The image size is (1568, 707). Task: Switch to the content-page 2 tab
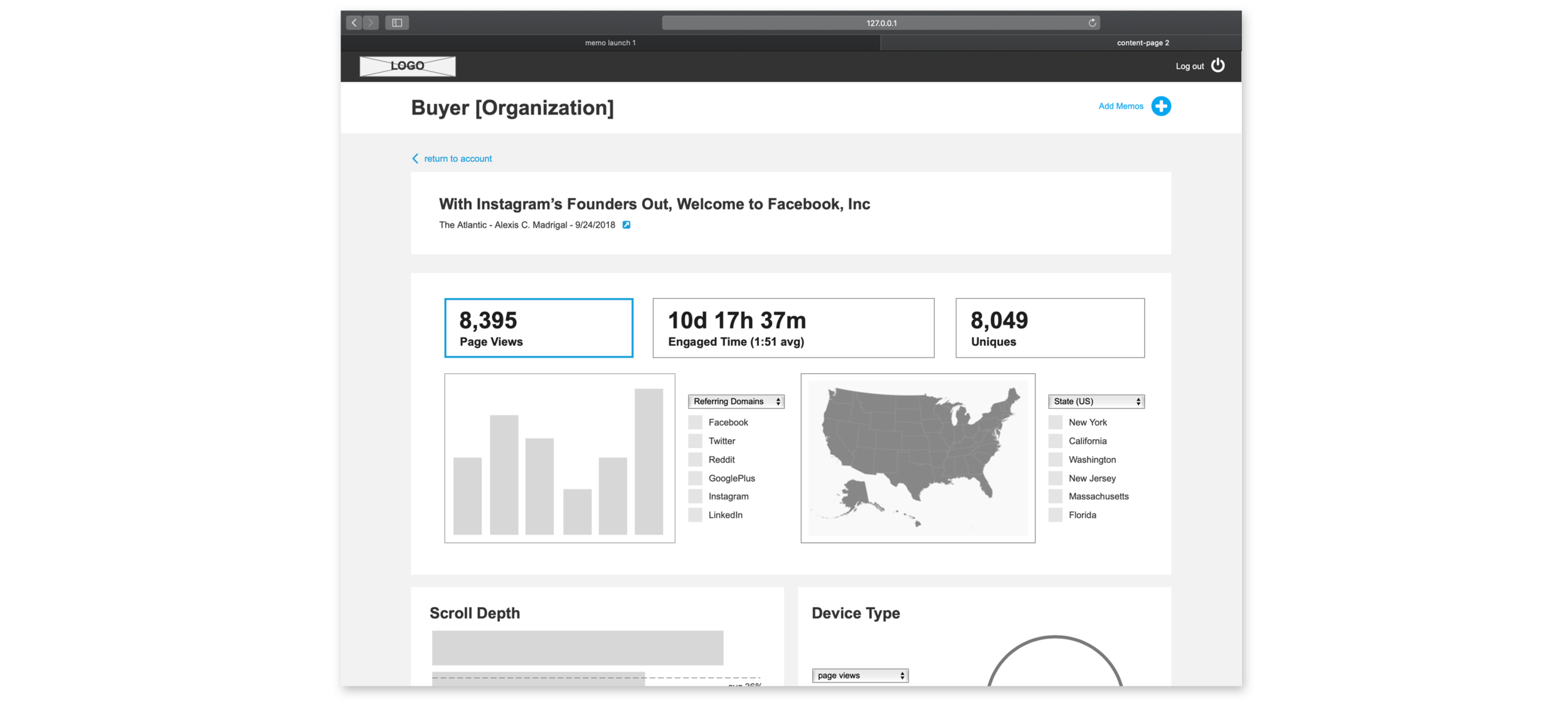coord(1061,43)
